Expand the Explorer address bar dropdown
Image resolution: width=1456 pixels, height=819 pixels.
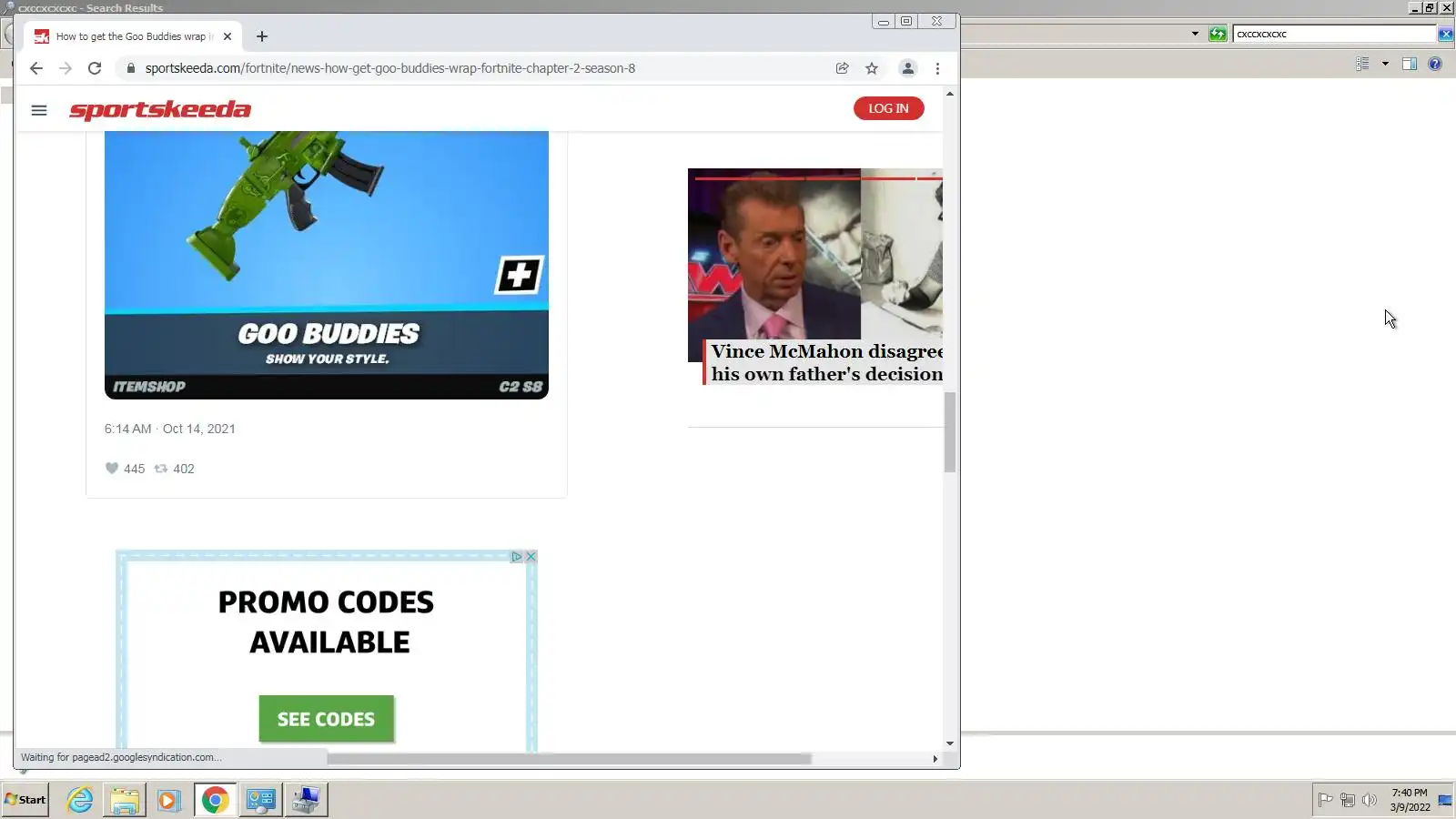click(1195, 34)
